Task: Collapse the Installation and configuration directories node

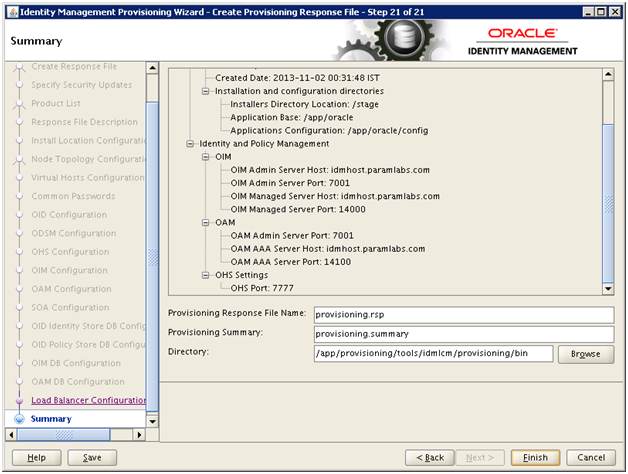Action: tap(205, 91)
